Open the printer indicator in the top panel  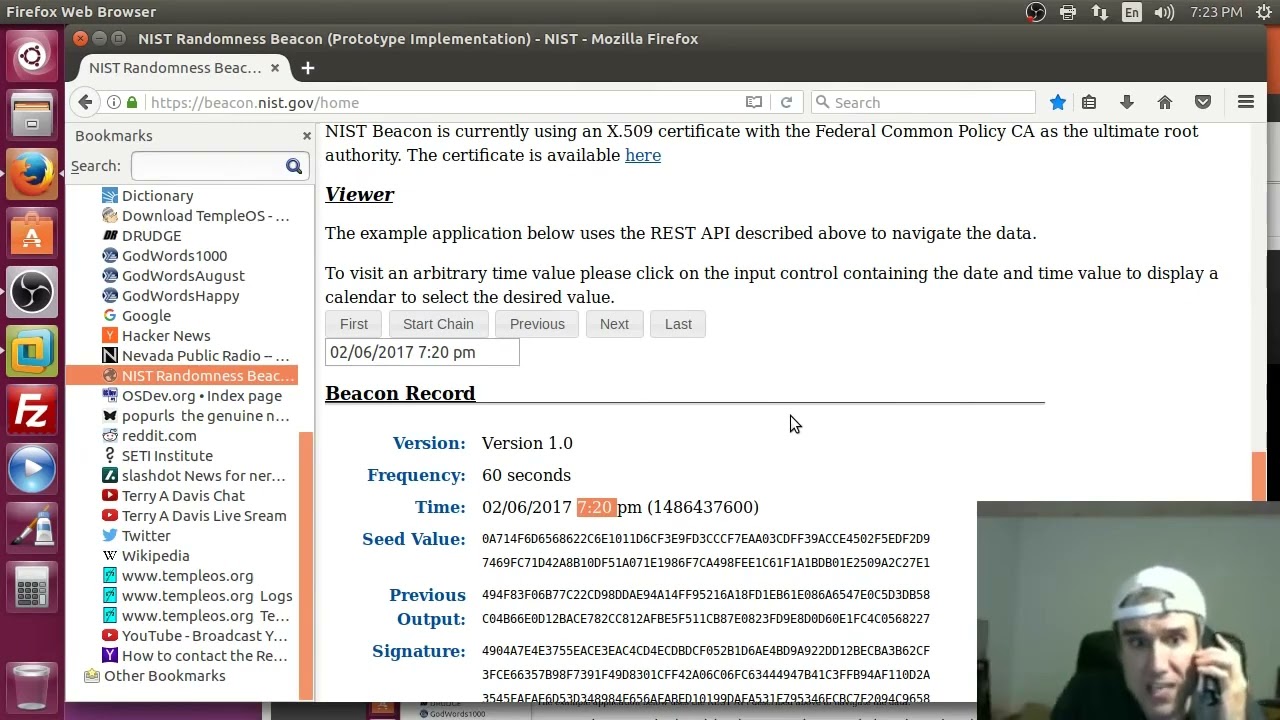pyautogui.click(x=1068, y=12)
